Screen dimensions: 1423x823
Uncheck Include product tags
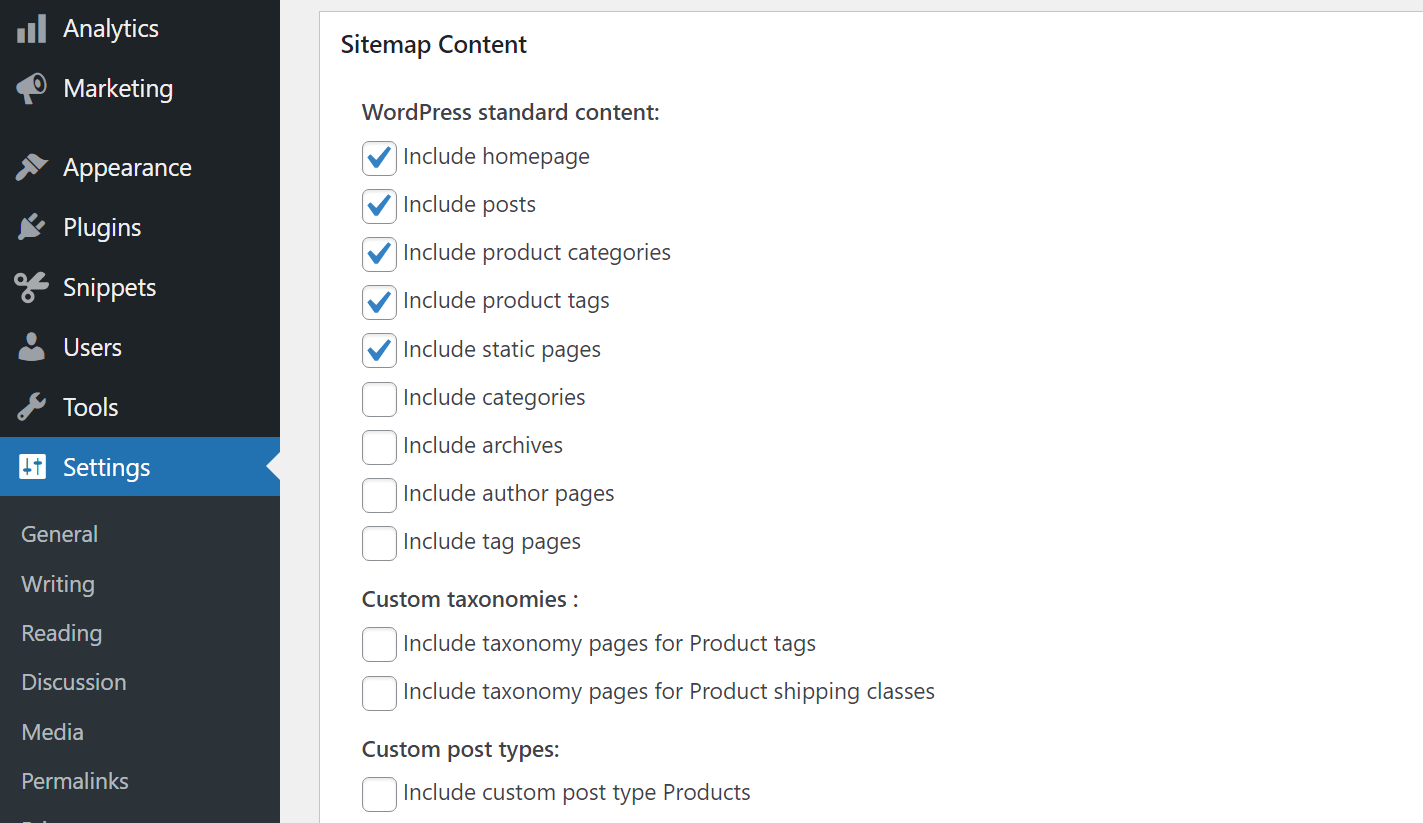(x=379, y=302)
